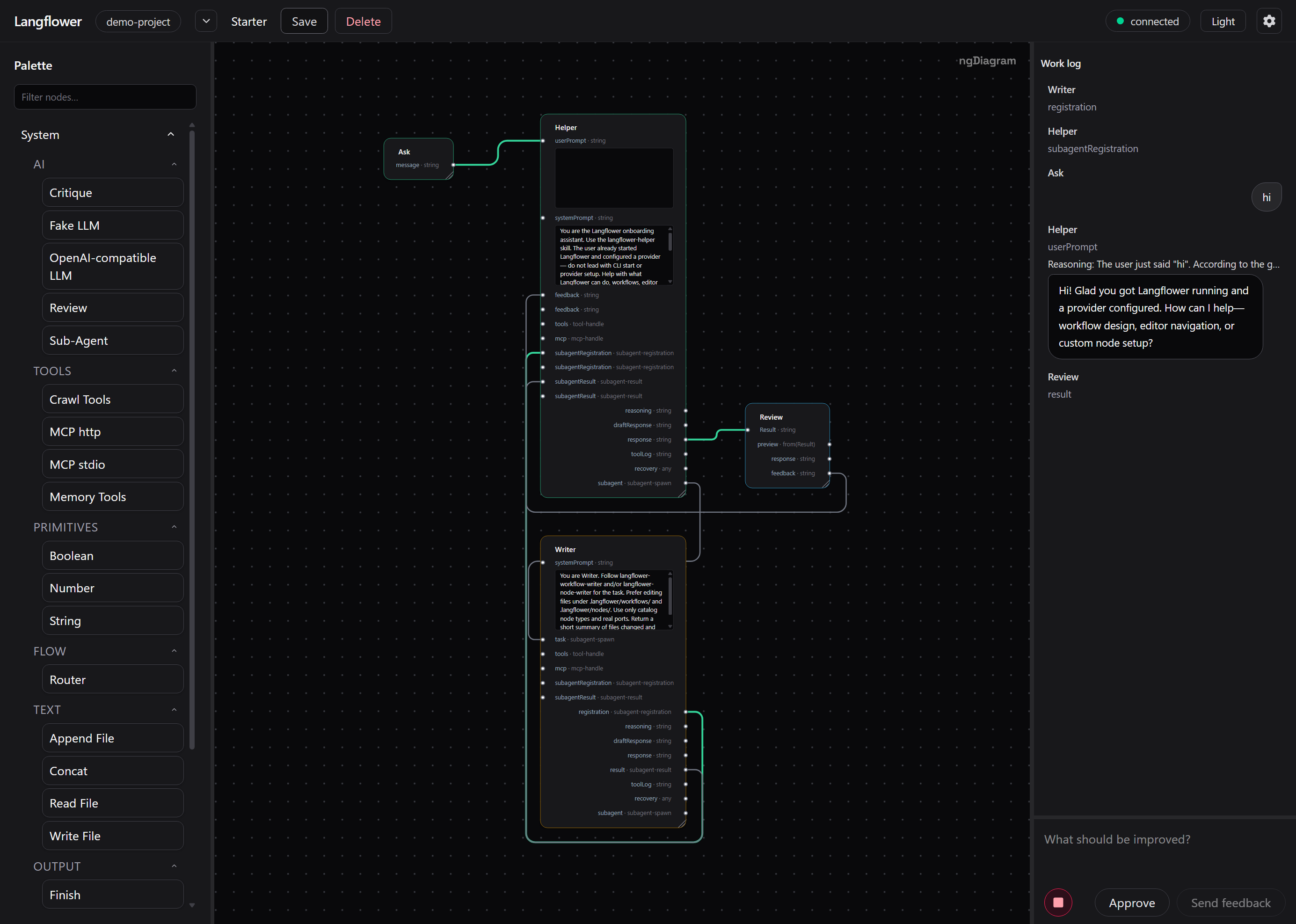This screenshot has width=1296, height=924.
Task: Click Helper systemPrompt text scrollbar
Action: [670, 242]
